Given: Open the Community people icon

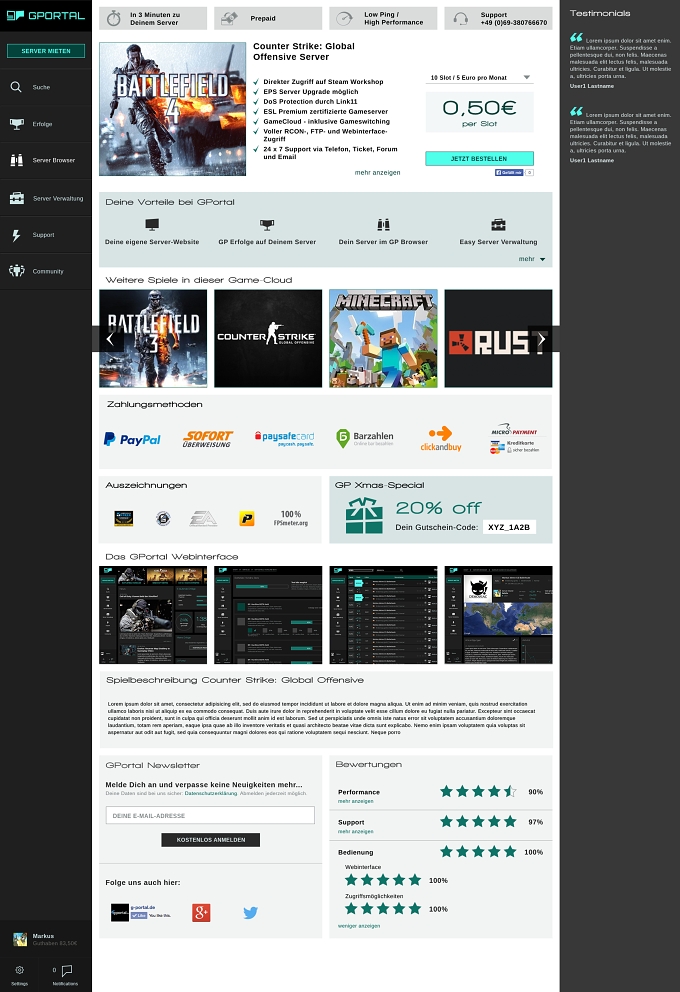Looking at the screenshot, I should [x=16, y=271].
